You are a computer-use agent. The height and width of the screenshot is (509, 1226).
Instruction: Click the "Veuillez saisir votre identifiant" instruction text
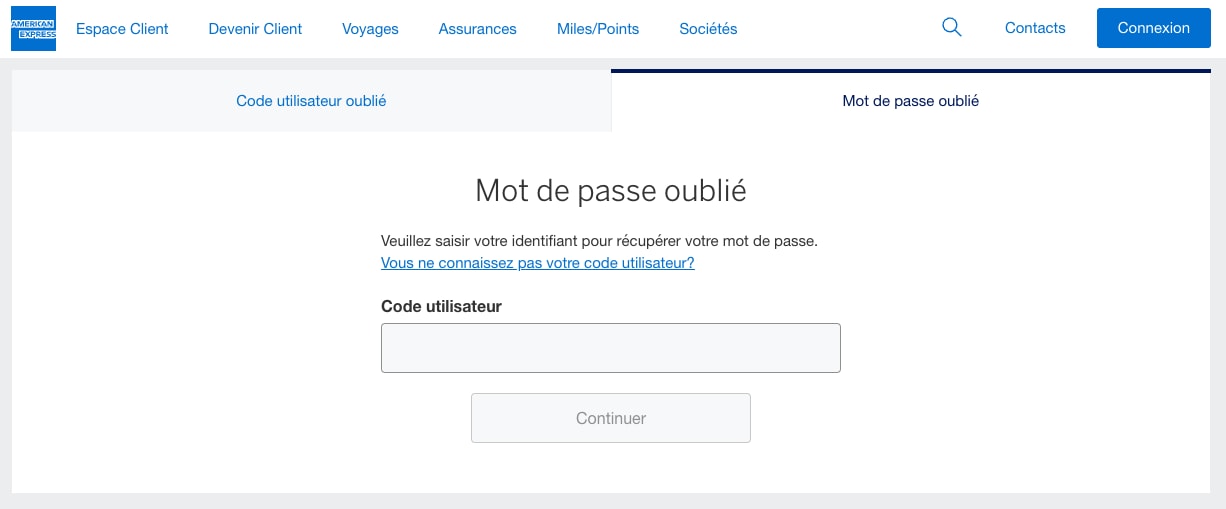click(x=599, y=241)
